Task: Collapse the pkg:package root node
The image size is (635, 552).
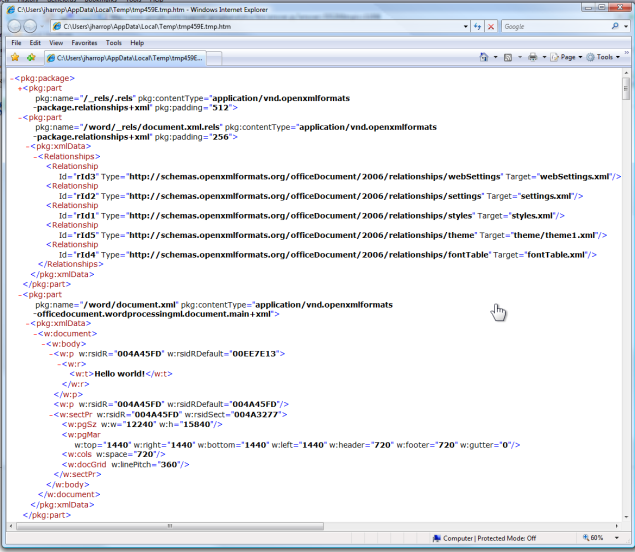Action: [x=12, y=77]
